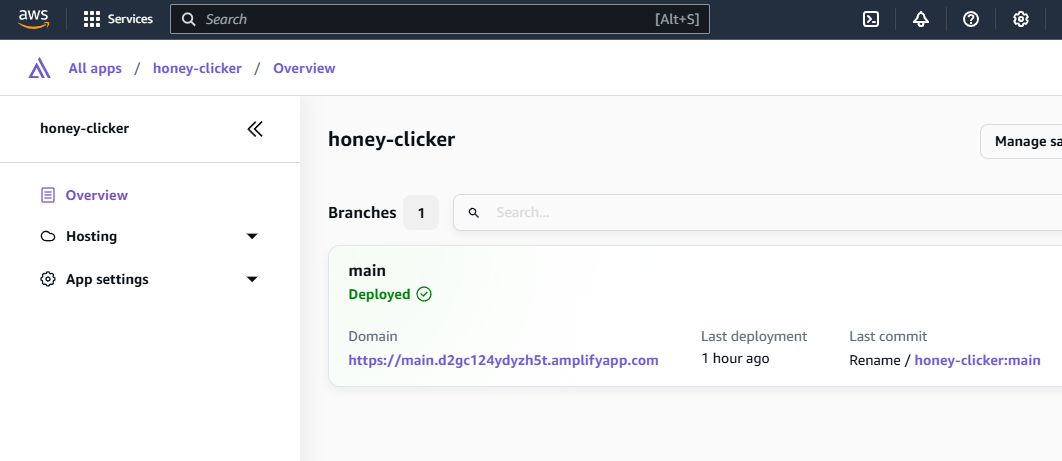Click the App settings gear icon

click(x=47, y=279)
